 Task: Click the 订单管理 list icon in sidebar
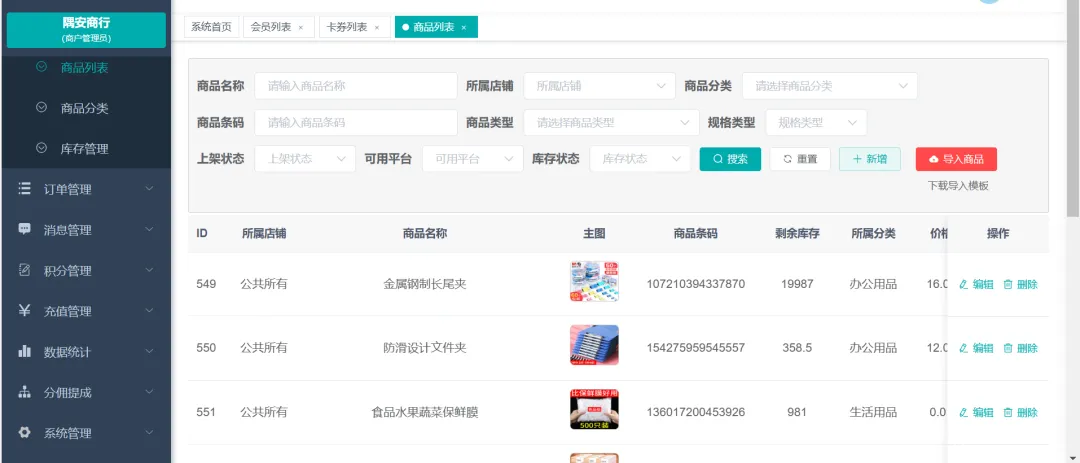[x=24, y=189]
